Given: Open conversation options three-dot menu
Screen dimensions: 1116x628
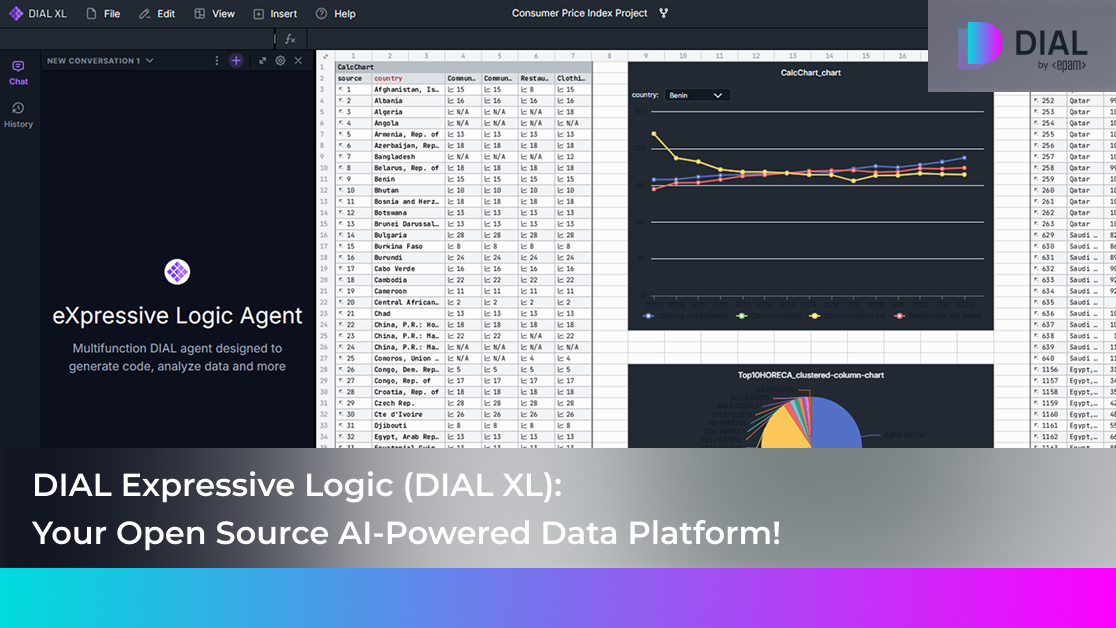Looking at the screenshot, I should [216, 61].
